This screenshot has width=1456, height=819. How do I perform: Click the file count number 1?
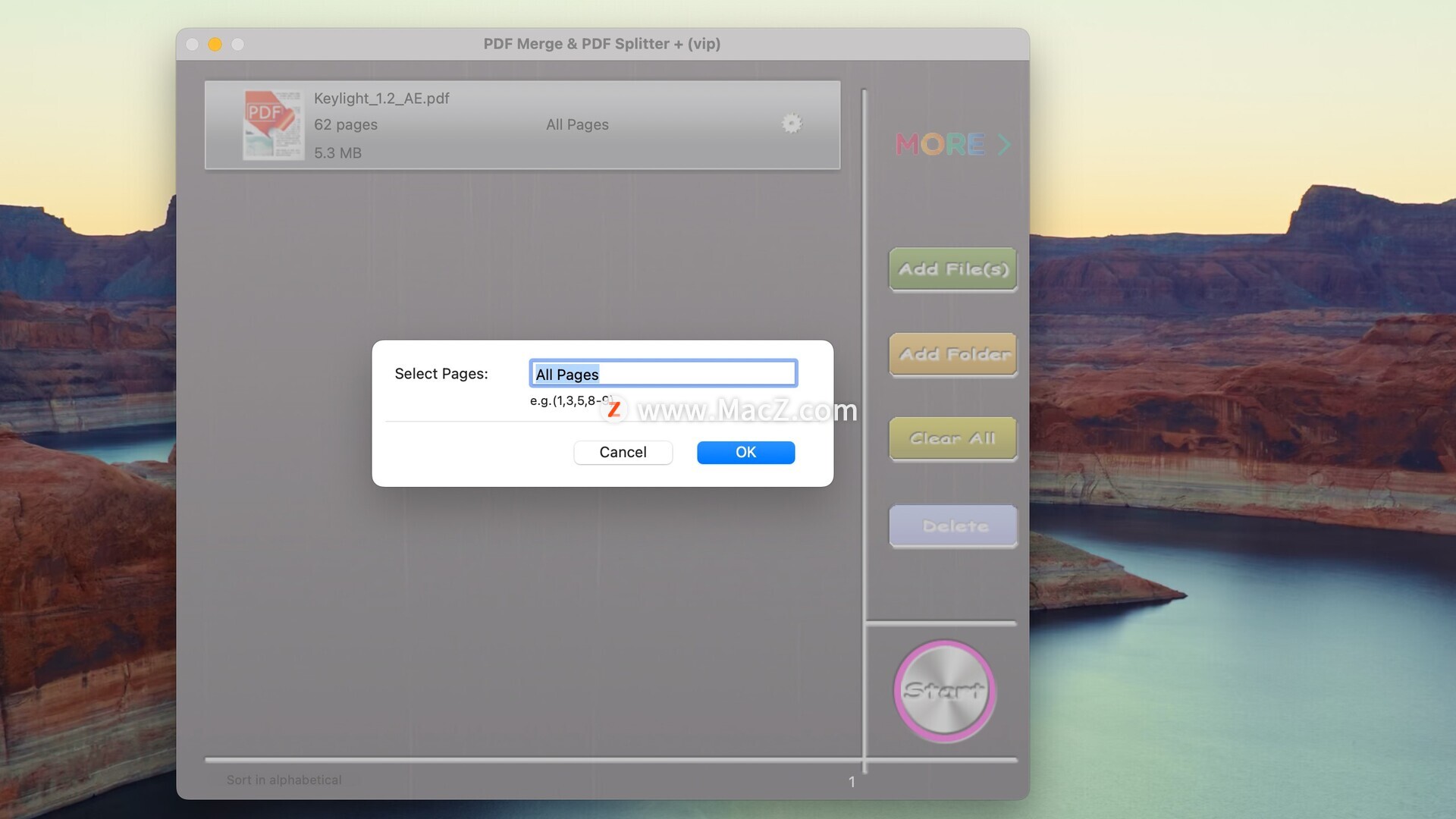click(x=852, y=781)
